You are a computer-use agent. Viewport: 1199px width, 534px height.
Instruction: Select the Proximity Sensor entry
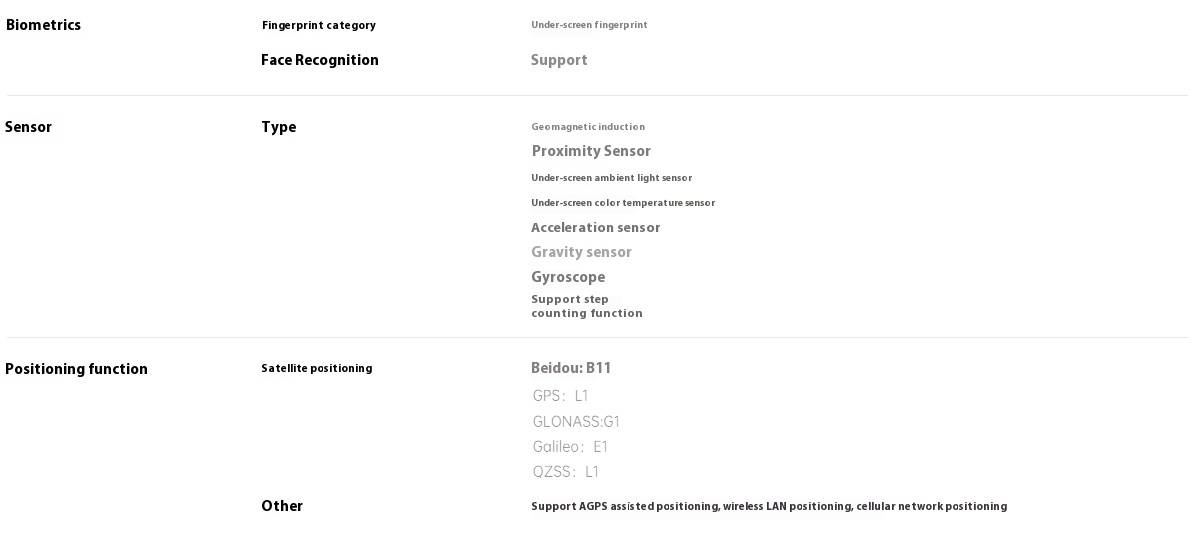click(x=591, y=151)
